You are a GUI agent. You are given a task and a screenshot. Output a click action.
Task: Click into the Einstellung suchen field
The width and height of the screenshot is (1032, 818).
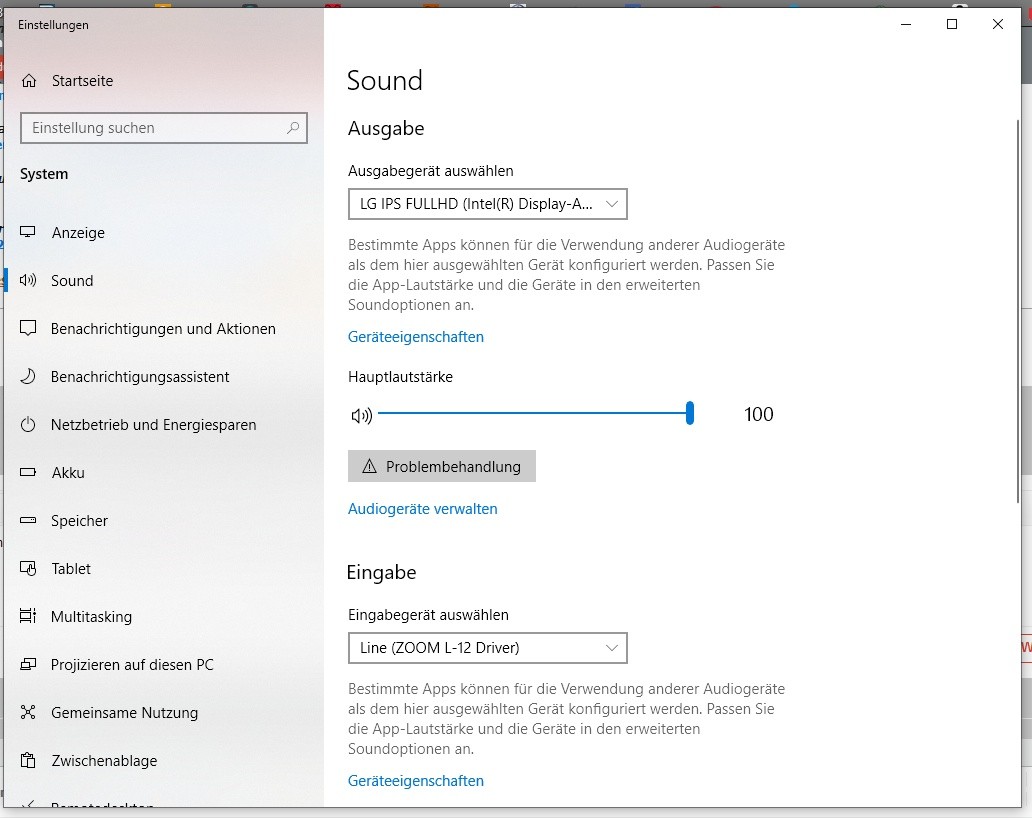(x=150, y=128)
